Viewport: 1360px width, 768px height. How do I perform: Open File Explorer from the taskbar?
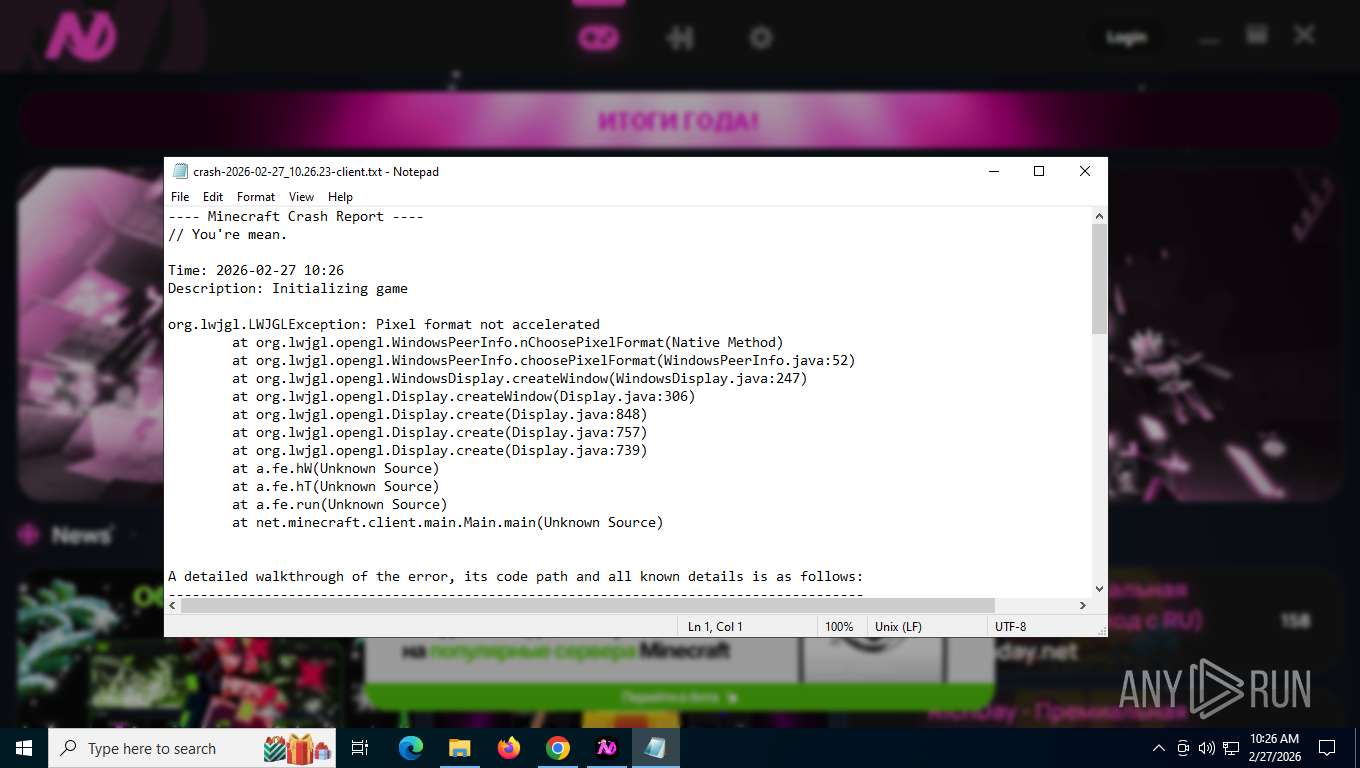point(459,748)
